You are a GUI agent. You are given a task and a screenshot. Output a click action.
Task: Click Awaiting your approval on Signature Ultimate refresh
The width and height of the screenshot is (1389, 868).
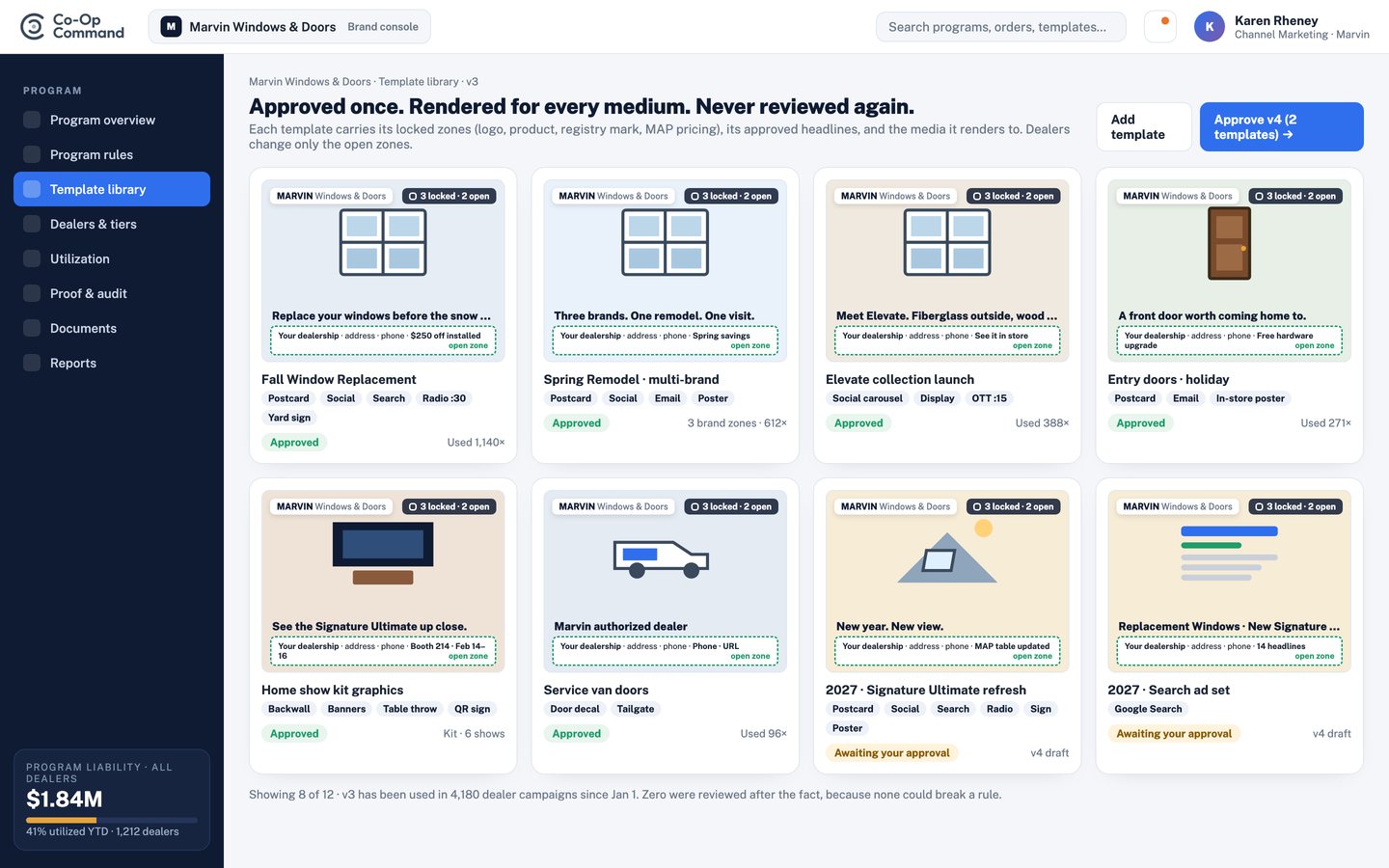tap(891, 753)
